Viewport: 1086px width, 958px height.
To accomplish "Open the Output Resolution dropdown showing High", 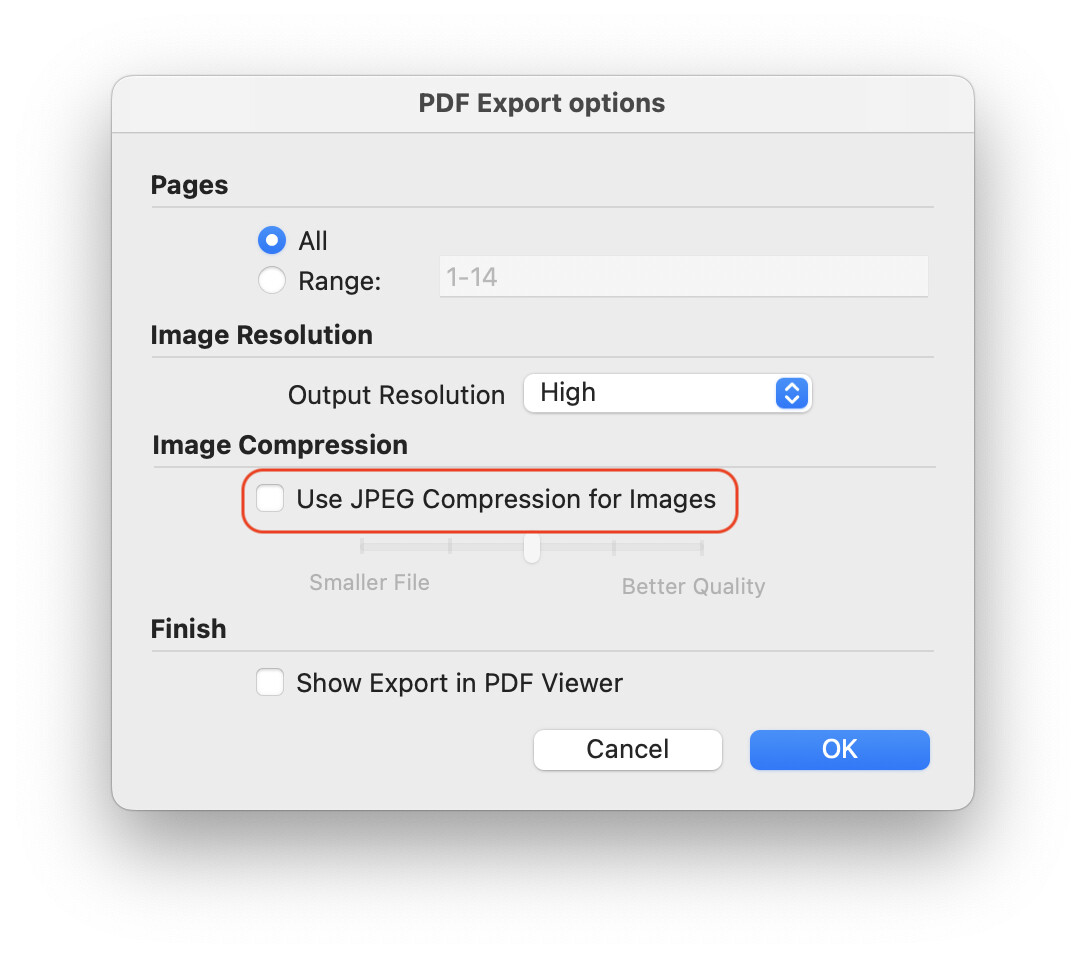I will tap(666, 393).
